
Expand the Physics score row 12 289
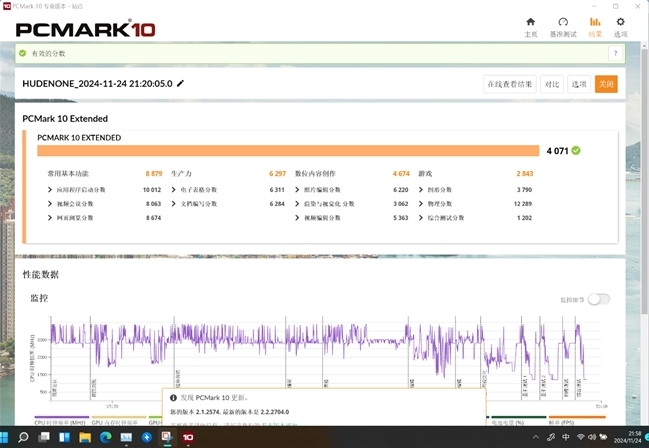coord(475,204)
